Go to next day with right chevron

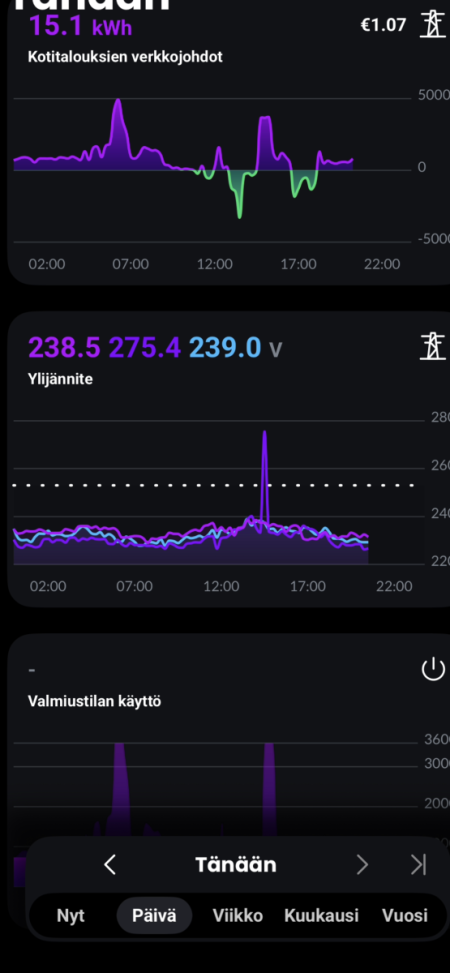(x=362, y=864)
